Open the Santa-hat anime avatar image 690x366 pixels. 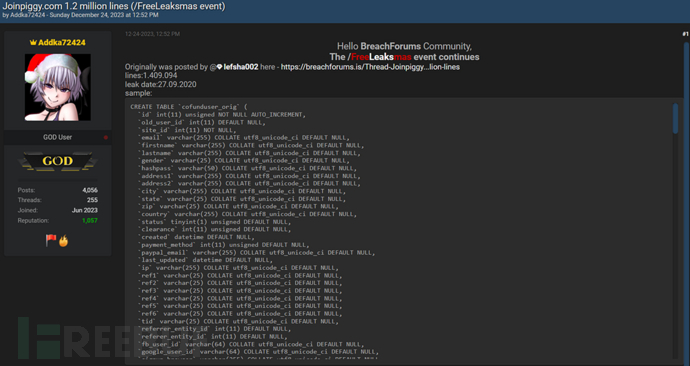[58, 87]
